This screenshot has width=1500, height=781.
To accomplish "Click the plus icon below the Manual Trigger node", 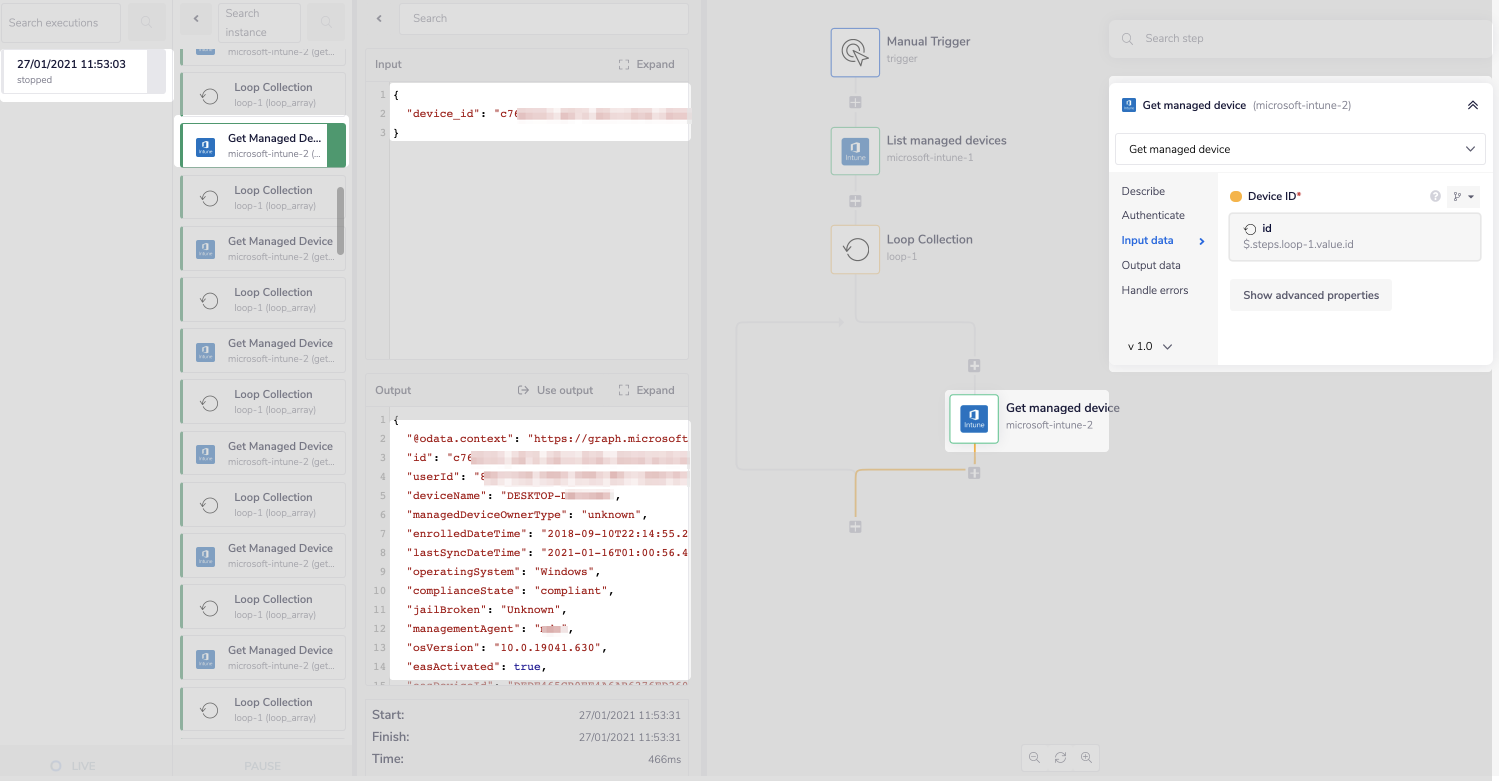I will click(x=855, y=101).
